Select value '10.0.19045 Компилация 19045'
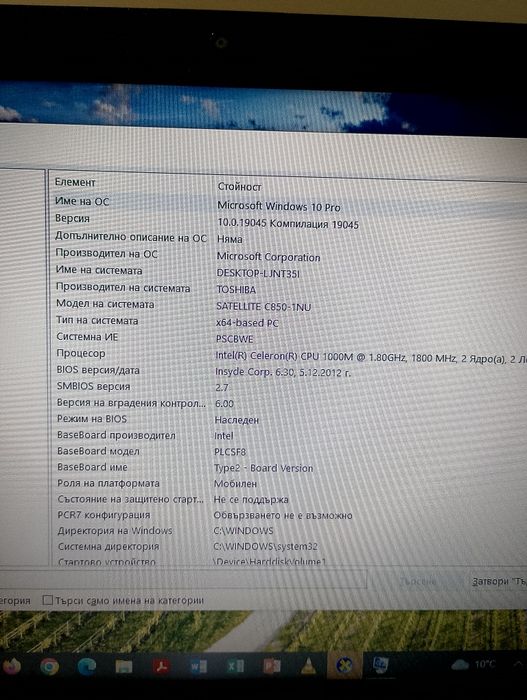This screenshot has width=527, height=700. [288, 223]
